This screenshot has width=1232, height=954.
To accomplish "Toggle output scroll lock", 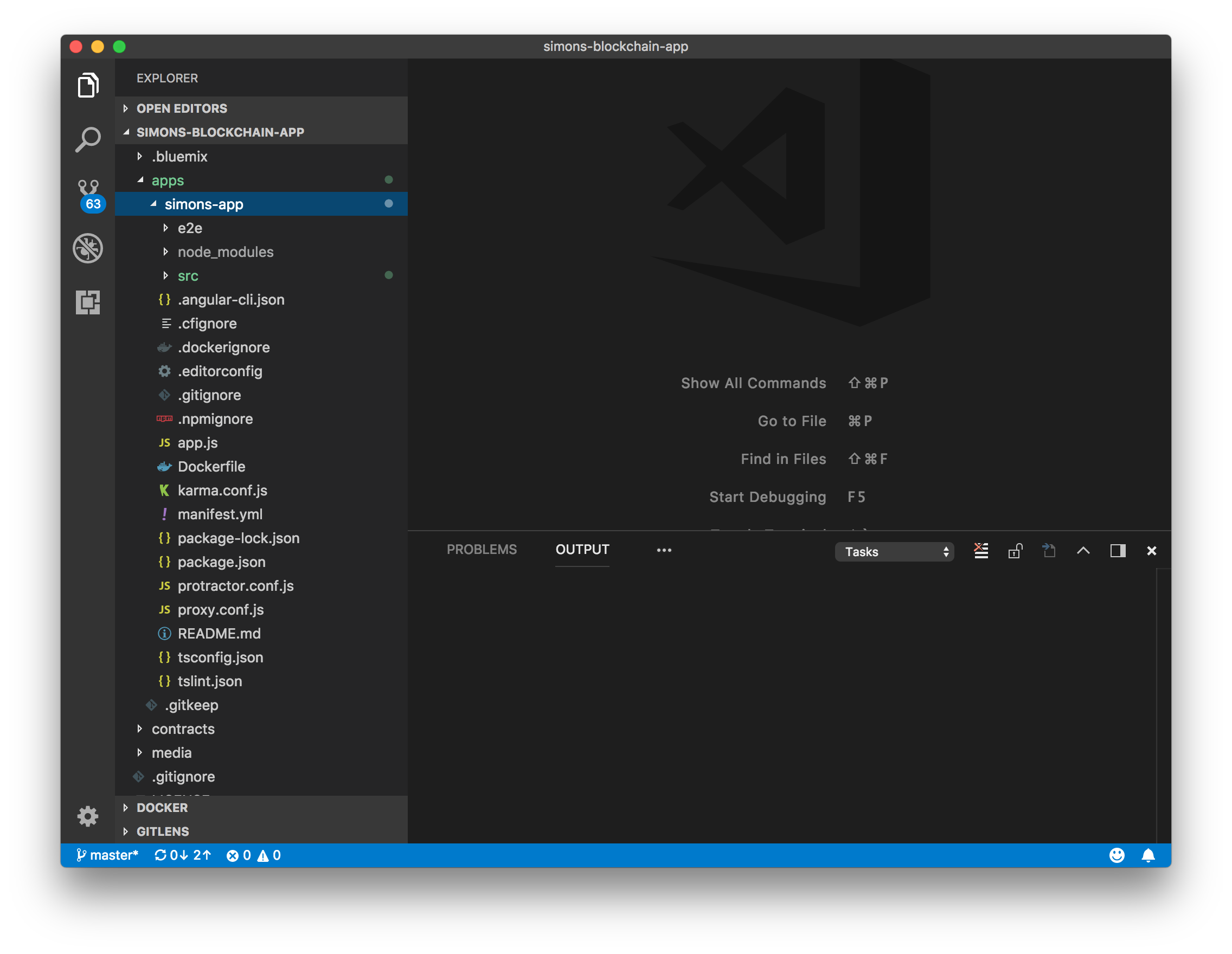I will [x=1015, y=551].
